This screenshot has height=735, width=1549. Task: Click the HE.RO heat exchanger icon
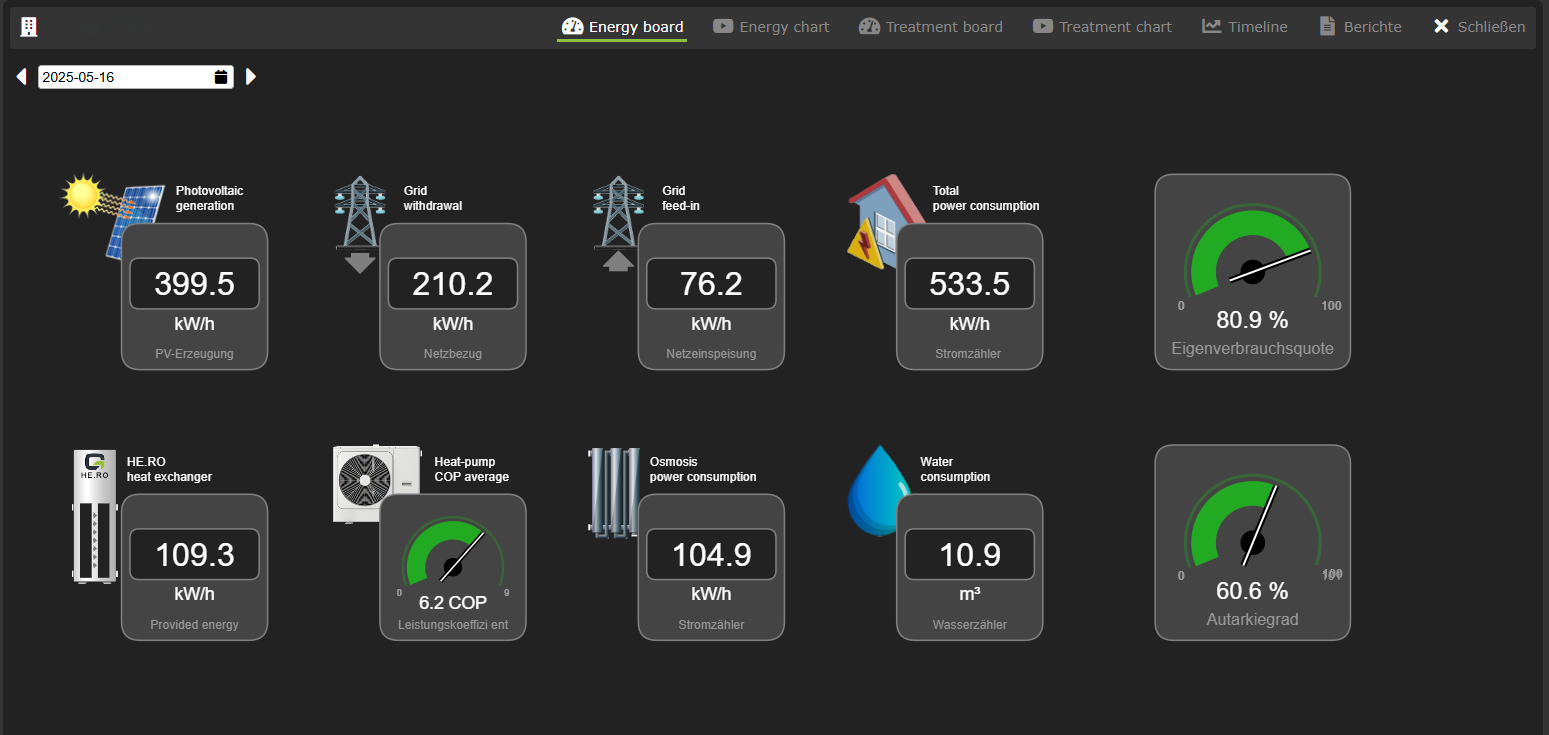tap(95, 515)
